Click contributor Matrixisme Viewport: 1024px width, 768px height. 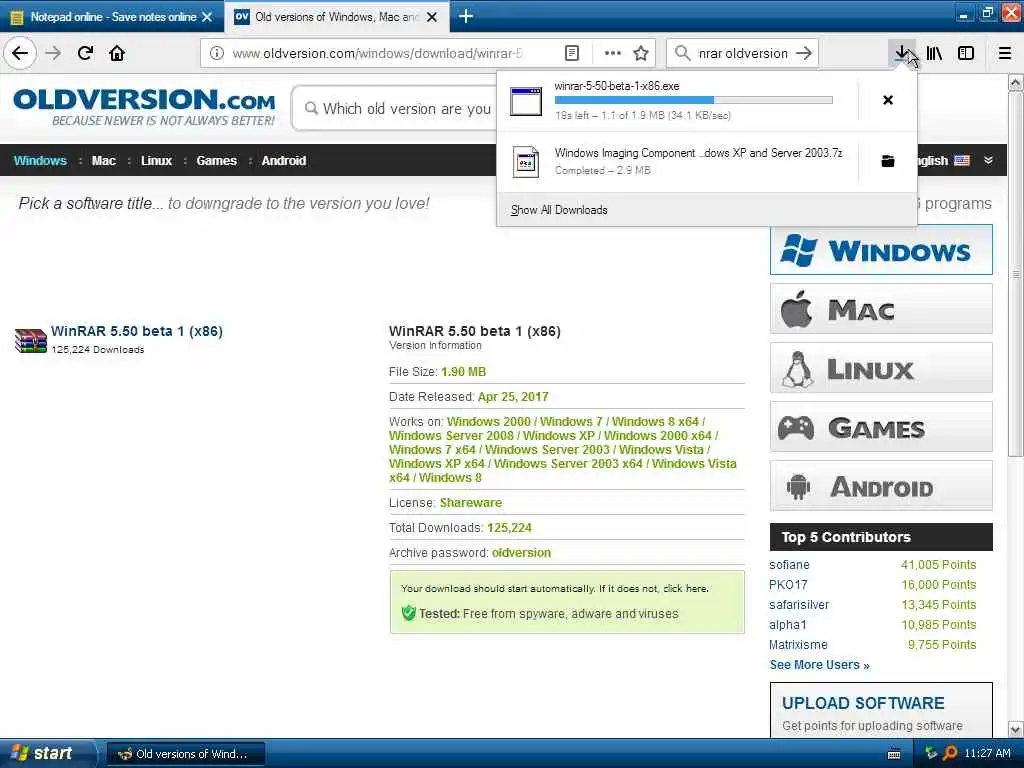click(x=798, y=645)
